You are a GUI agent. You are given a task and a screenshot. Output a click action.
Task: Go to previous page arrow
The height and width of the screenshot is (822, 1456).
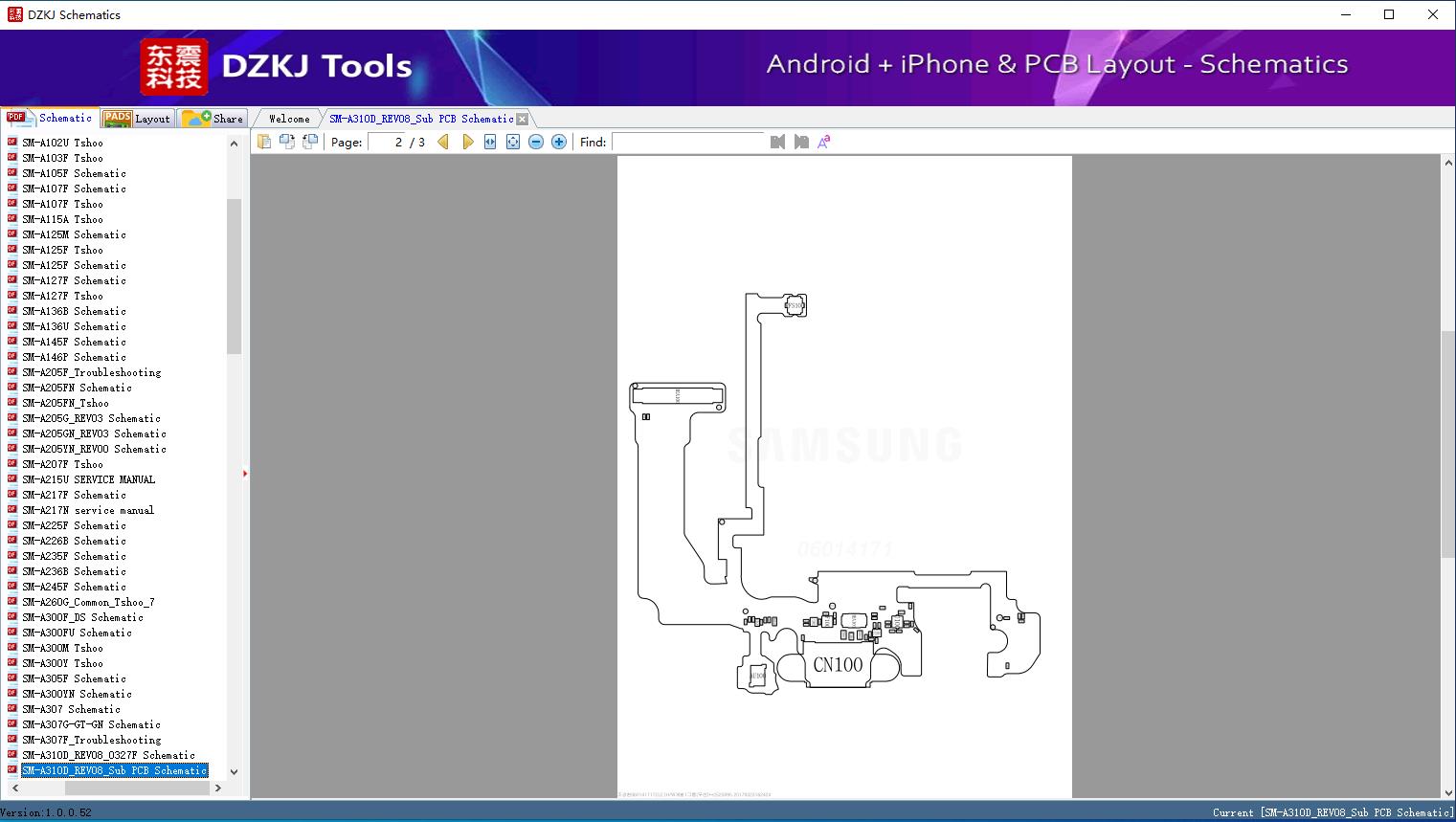pos(443,142)
